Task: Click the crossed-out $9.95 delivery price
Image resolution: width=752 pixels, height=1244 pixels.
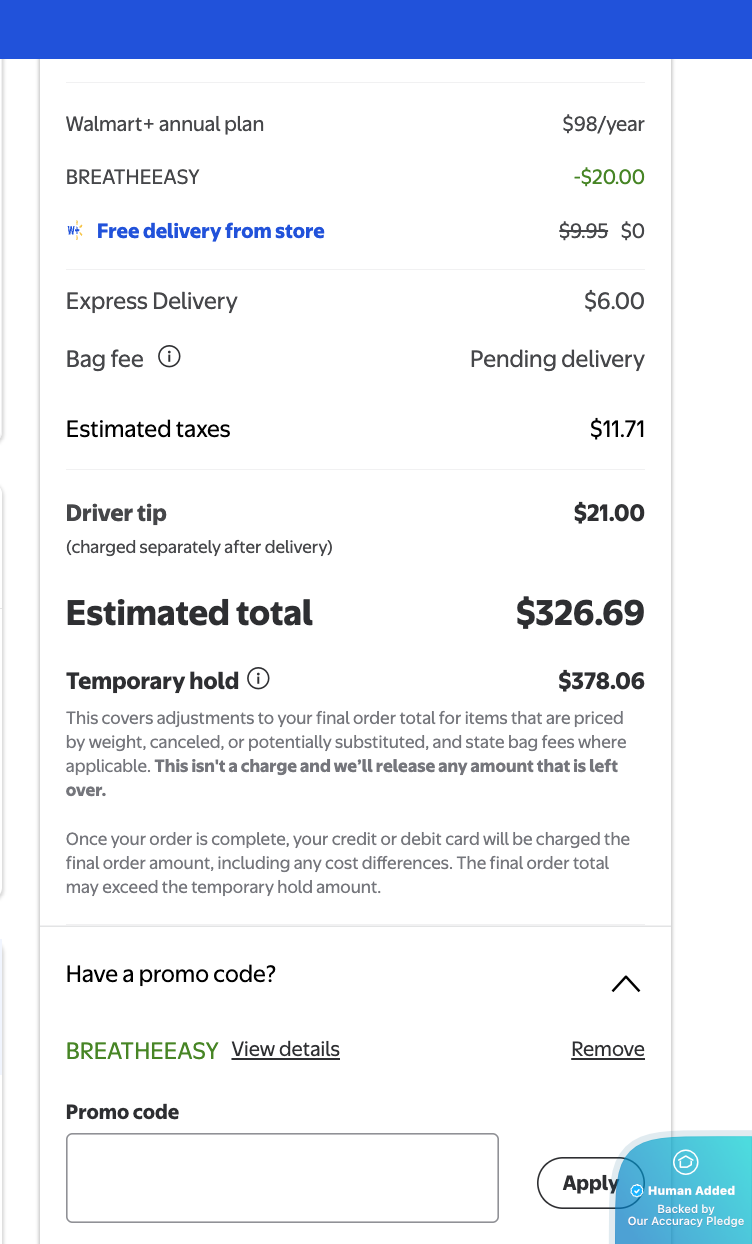Action: coord(583,231)
